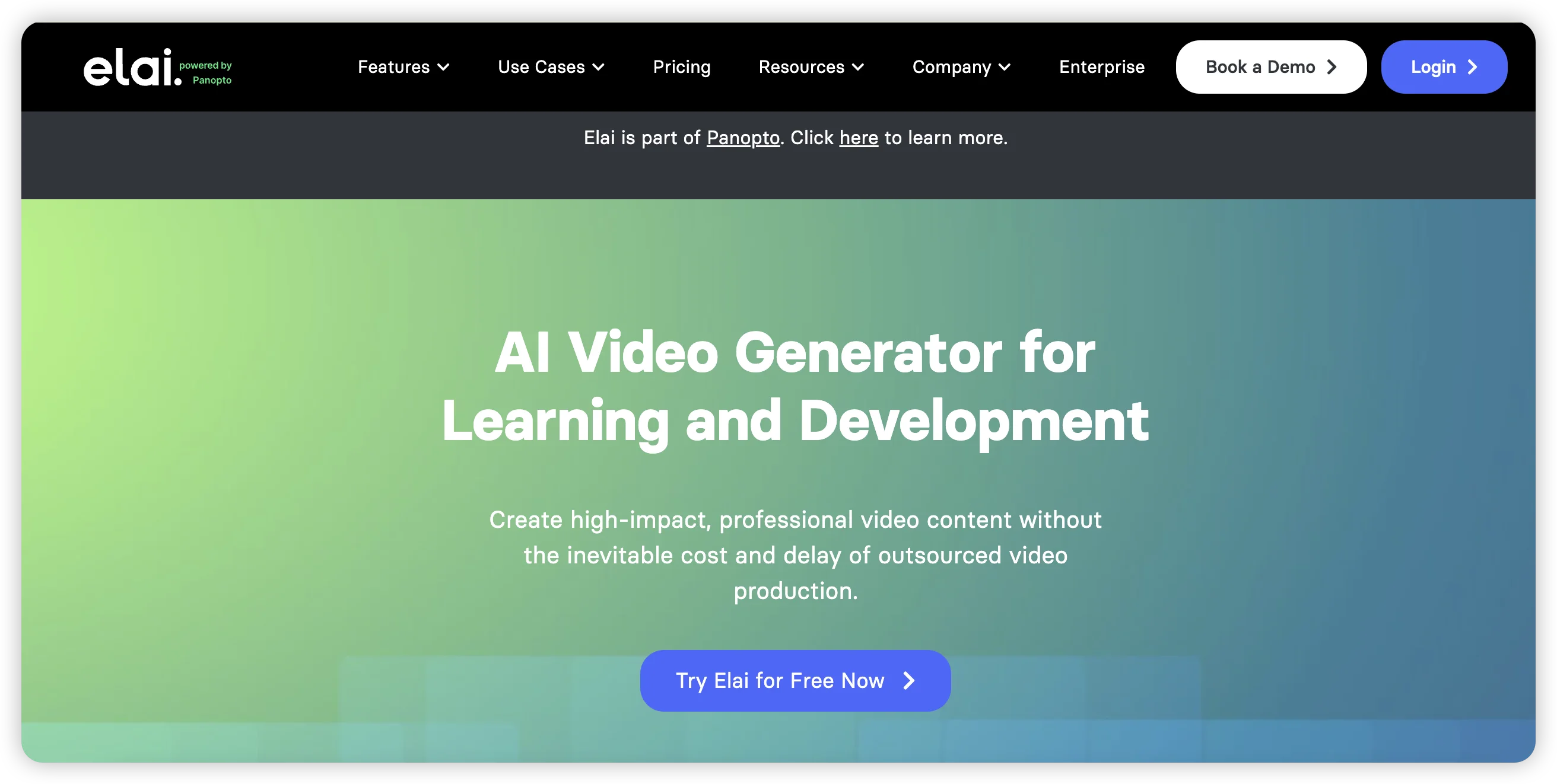Click arrow icon in Try Elai button
Image resolution: width=1557 pixels, height=784 pixels.
pos(909,681)
